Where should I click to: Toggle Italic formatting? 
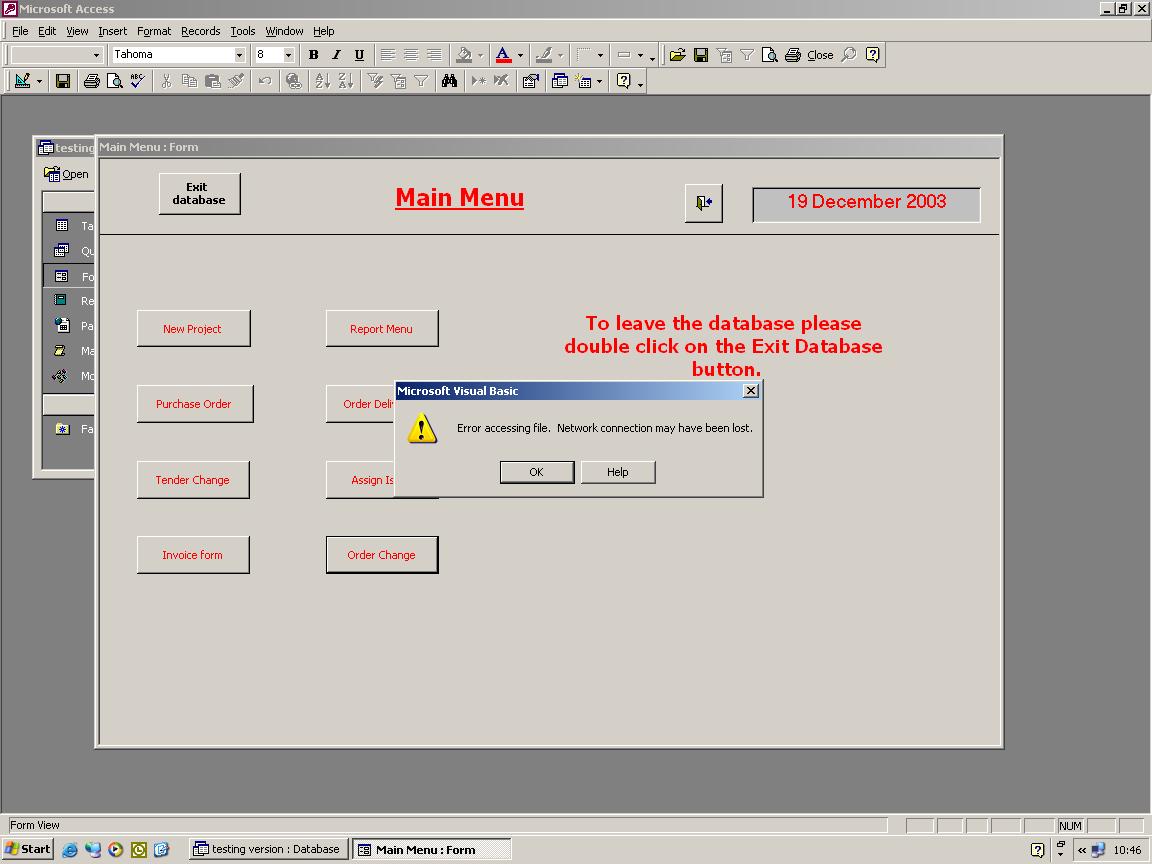[x=336, y=54]
